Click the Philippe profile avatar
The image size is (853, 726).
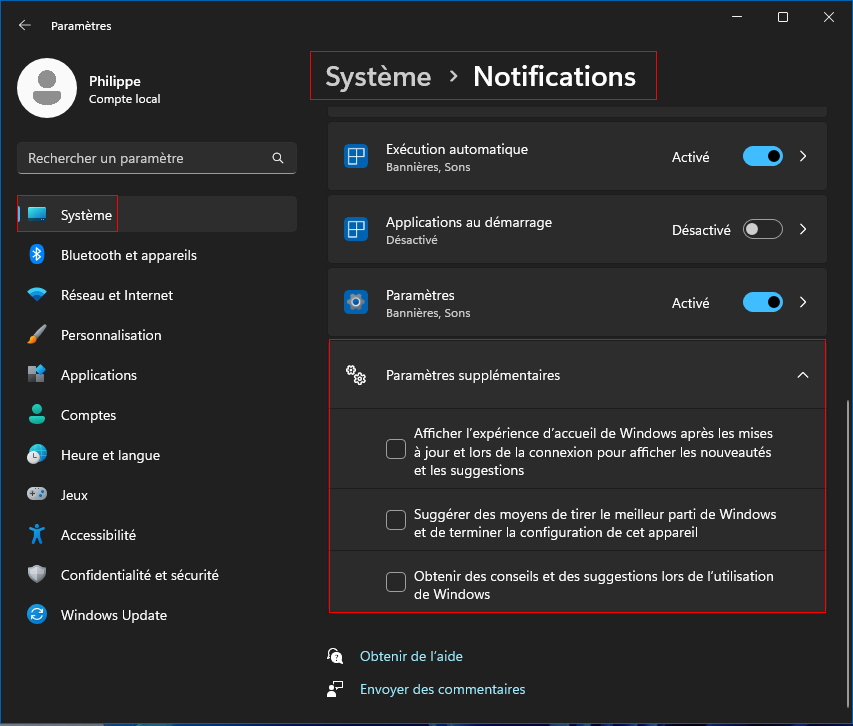click(x=47, y=88)
